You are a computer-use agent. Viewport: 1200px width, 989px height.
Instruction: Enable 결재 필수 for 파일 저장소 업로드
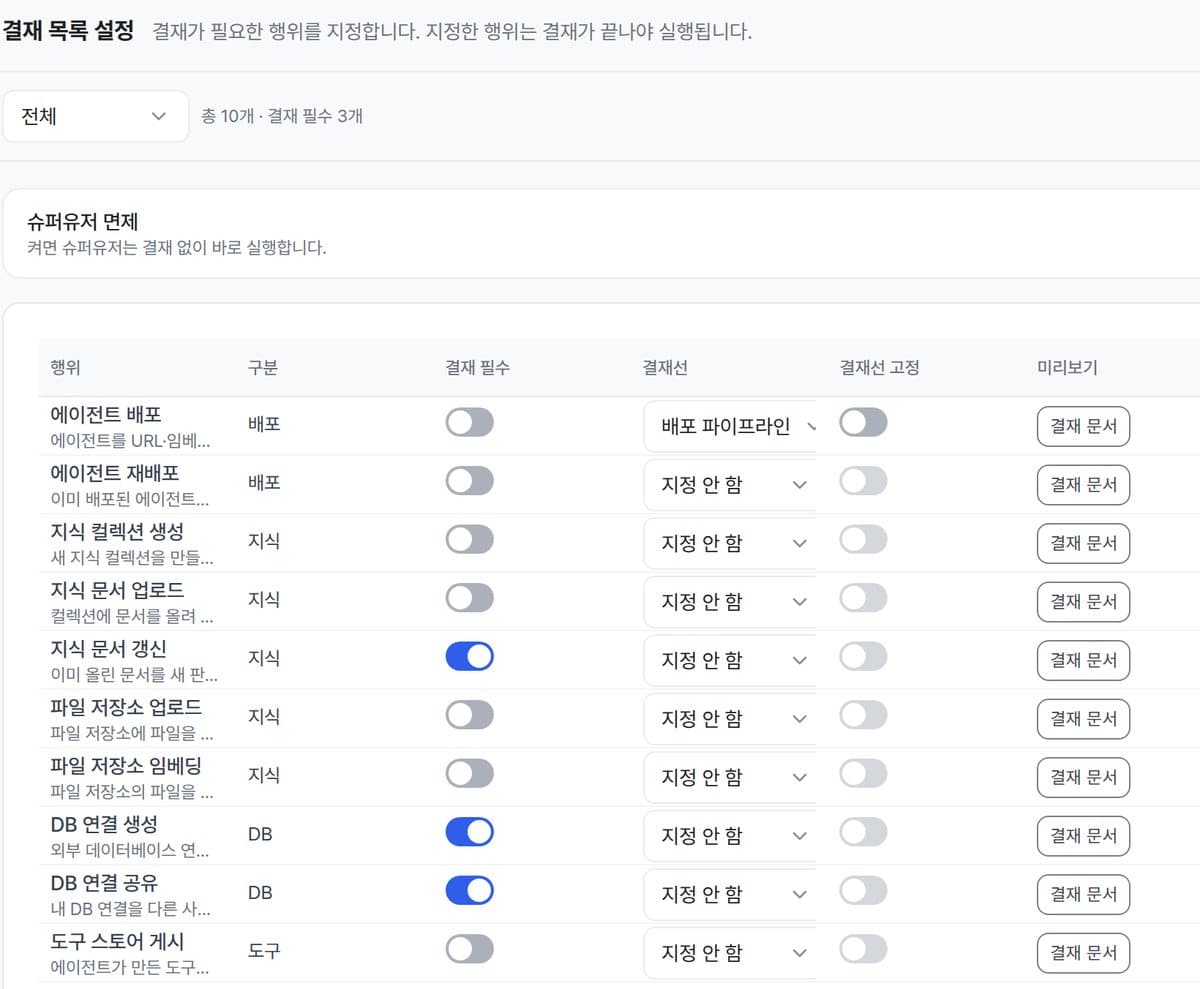(x=469, y=715)
